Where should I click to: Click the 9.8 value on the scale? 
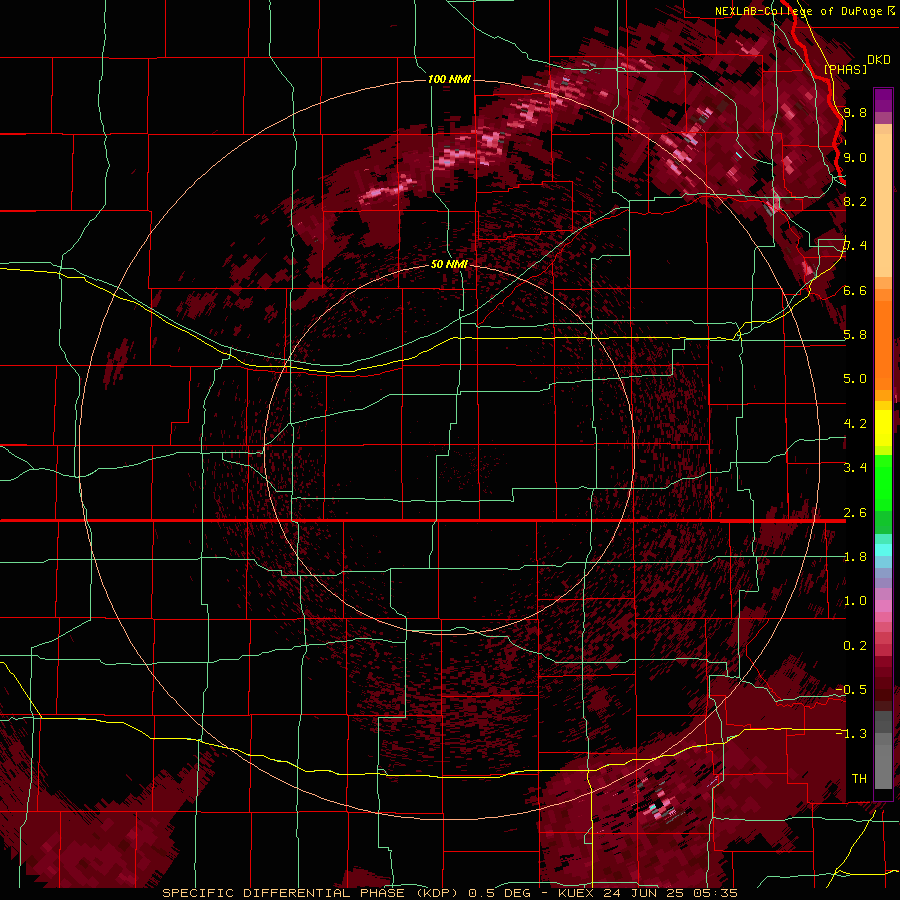click(x=855, y=112)
